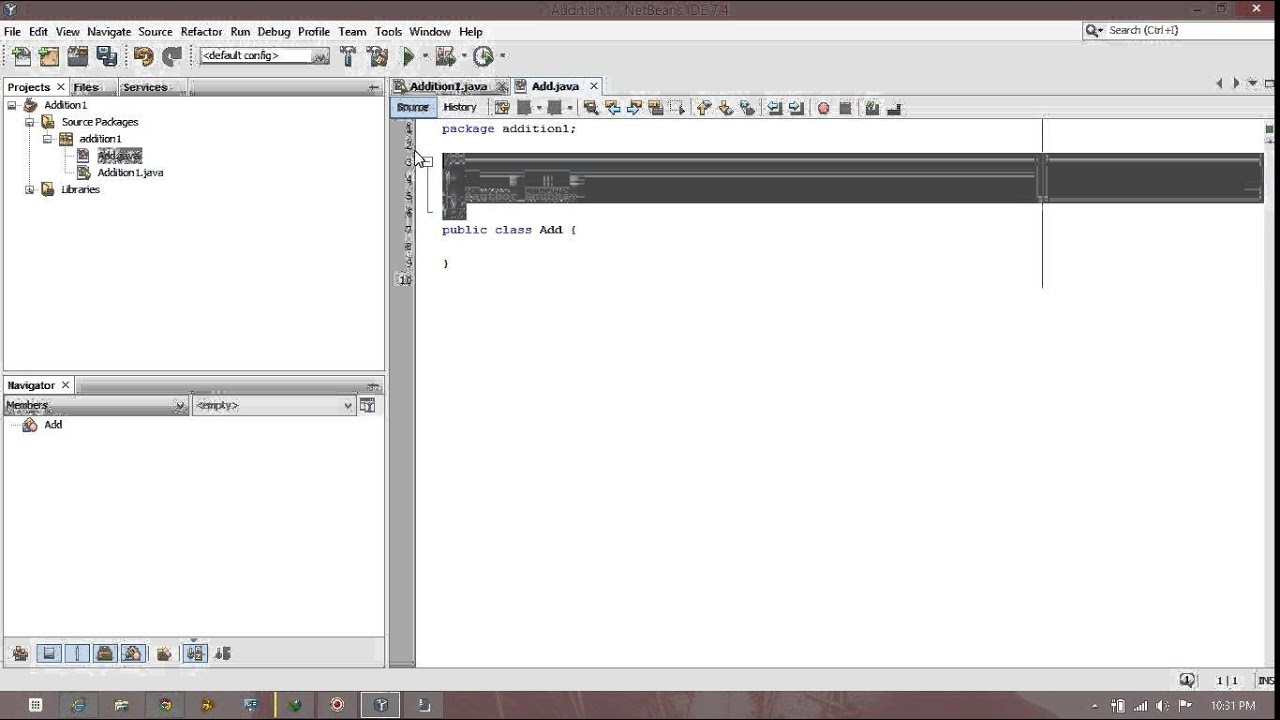Toggle Show Non-Public Members in Navigator
The height and width of the screenshot is (720, 1280).
pyautogui.click(x=105, y=653)
